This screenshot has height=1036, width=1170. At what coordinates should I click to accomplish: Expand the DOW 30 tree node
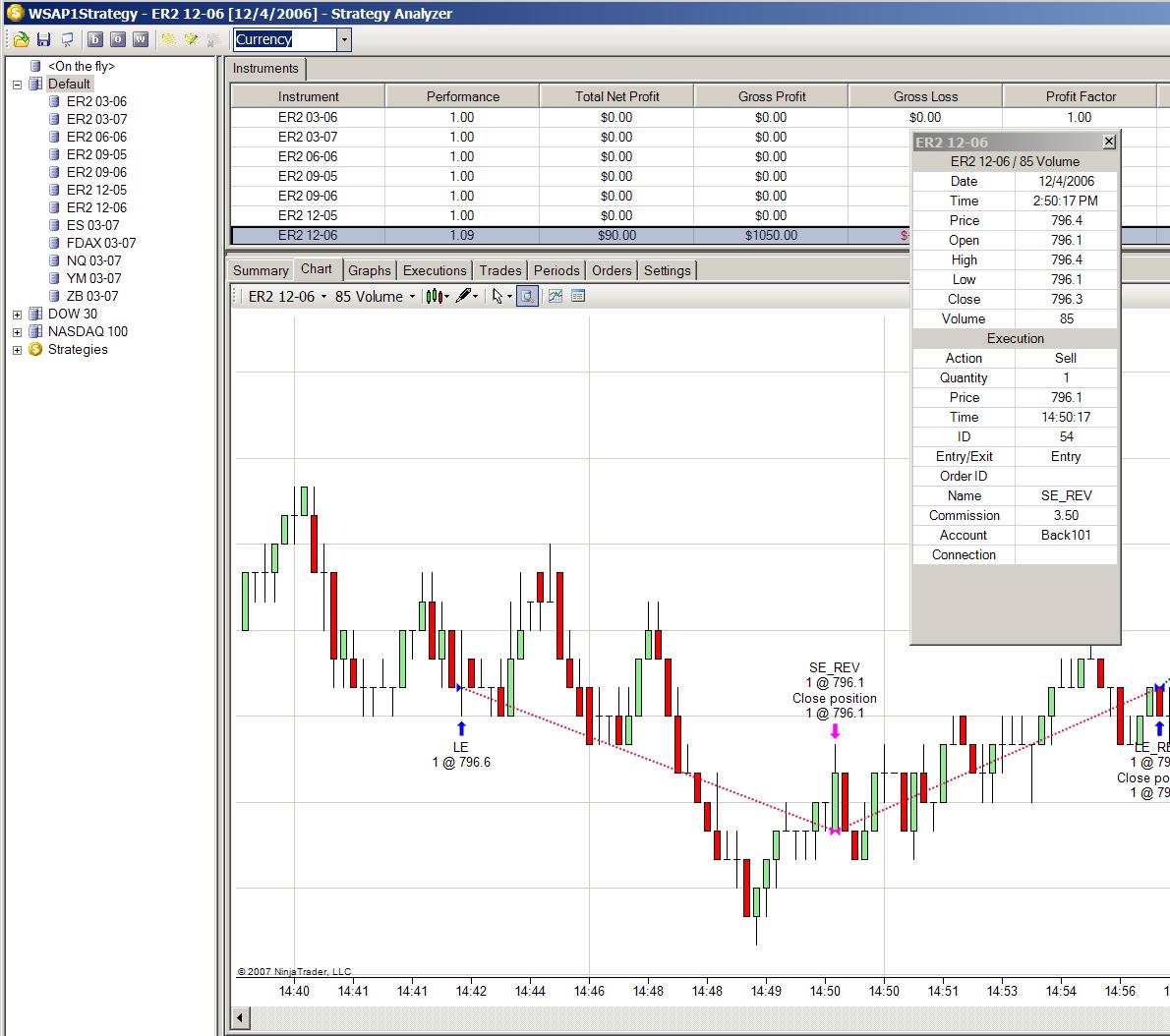17,314
